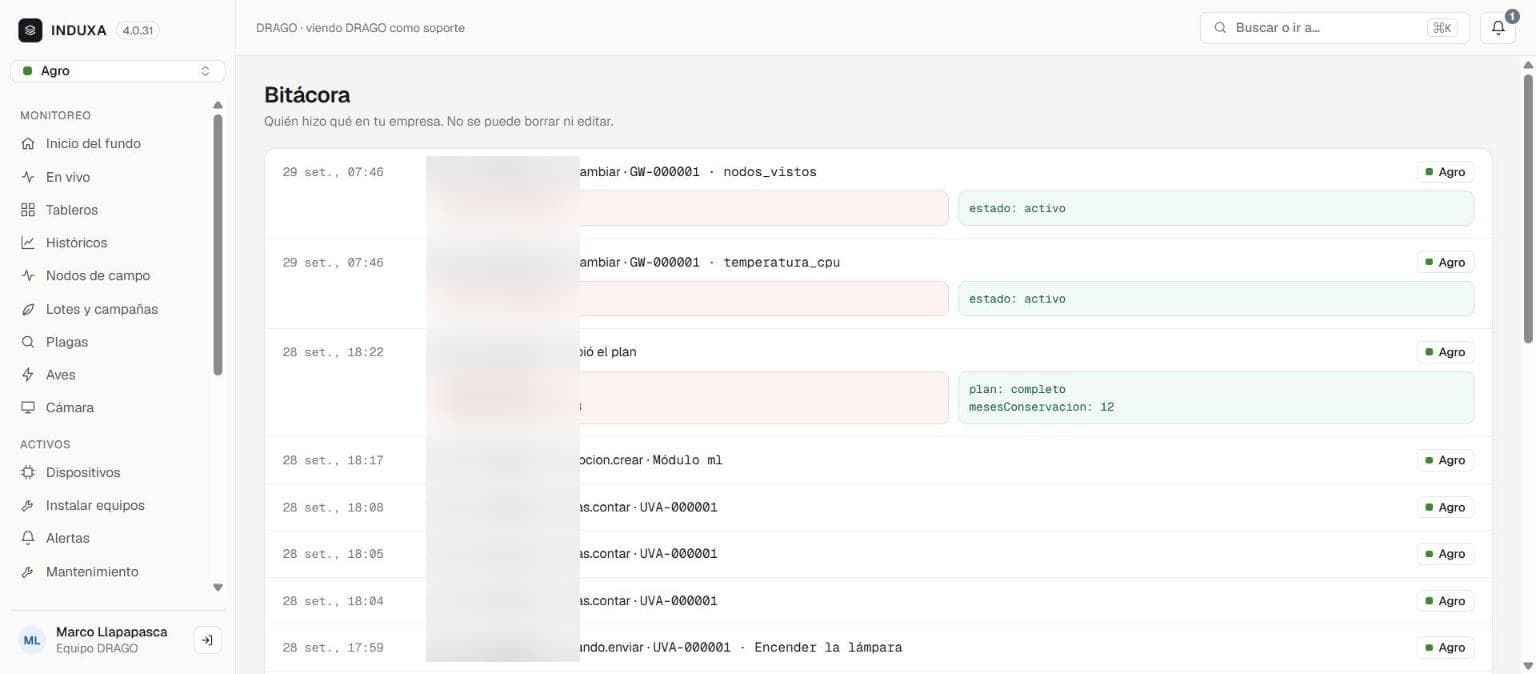Click the logout icon beside Marco Llapapasca
Viewport: 1536px width, 674px height.
point(207,640)
